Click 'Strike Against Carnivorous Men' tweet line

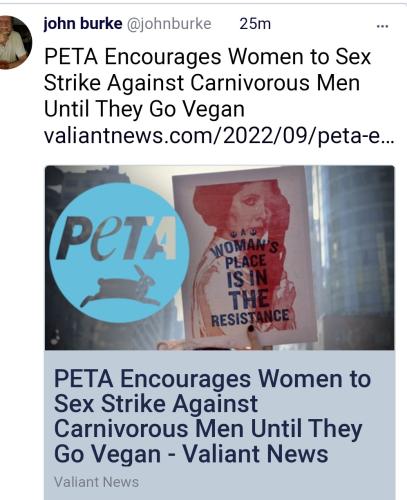202,83
